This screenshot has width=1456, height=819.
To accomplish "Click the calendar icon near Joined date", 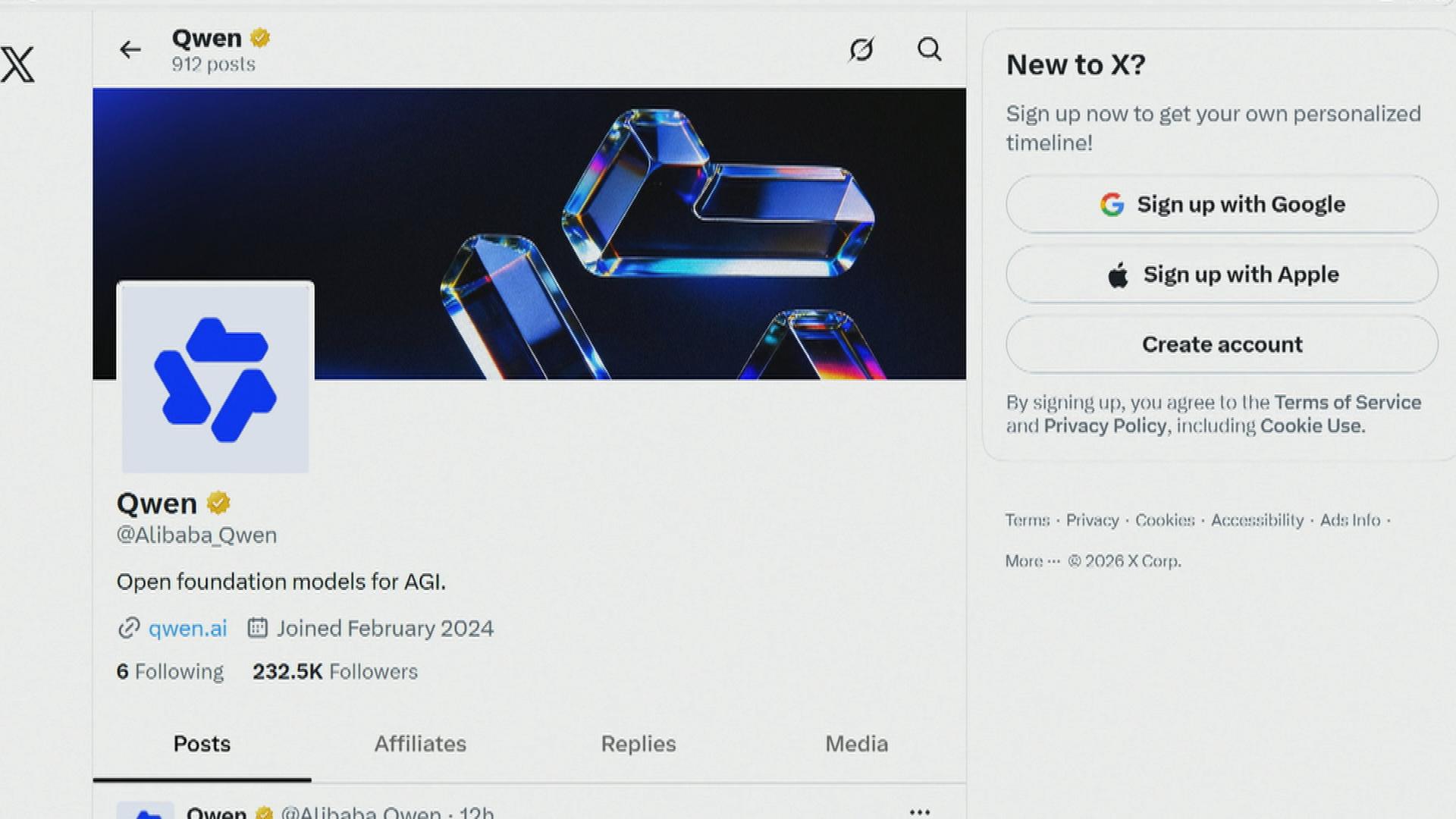I will (x=258, y=628).
